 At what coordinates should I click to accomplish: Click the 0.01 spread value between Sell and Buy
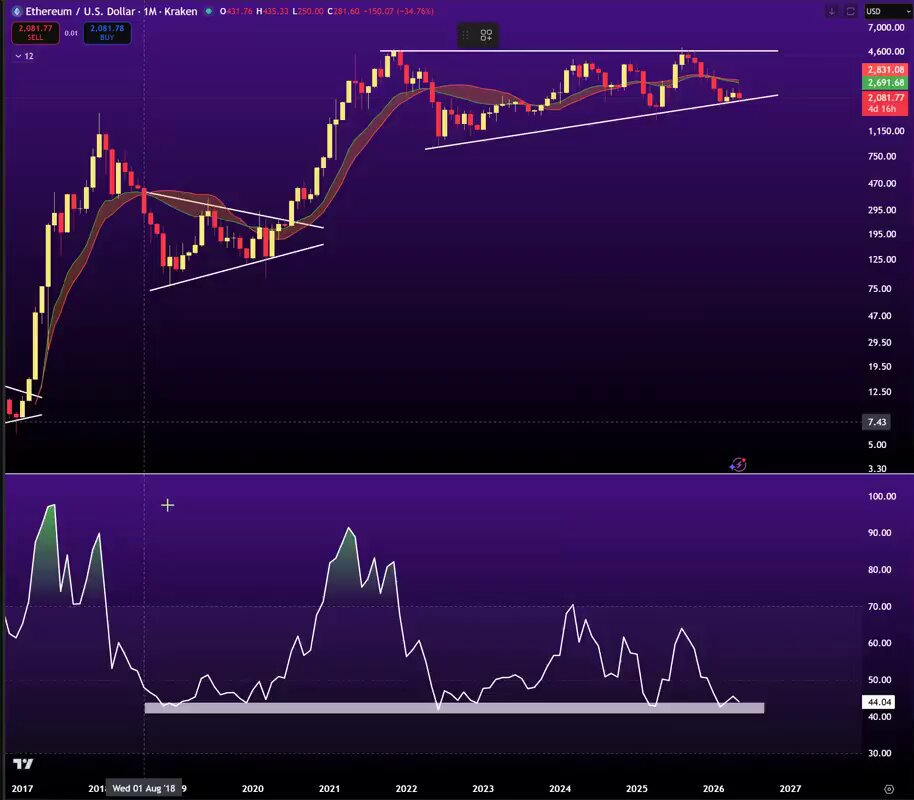71,33
